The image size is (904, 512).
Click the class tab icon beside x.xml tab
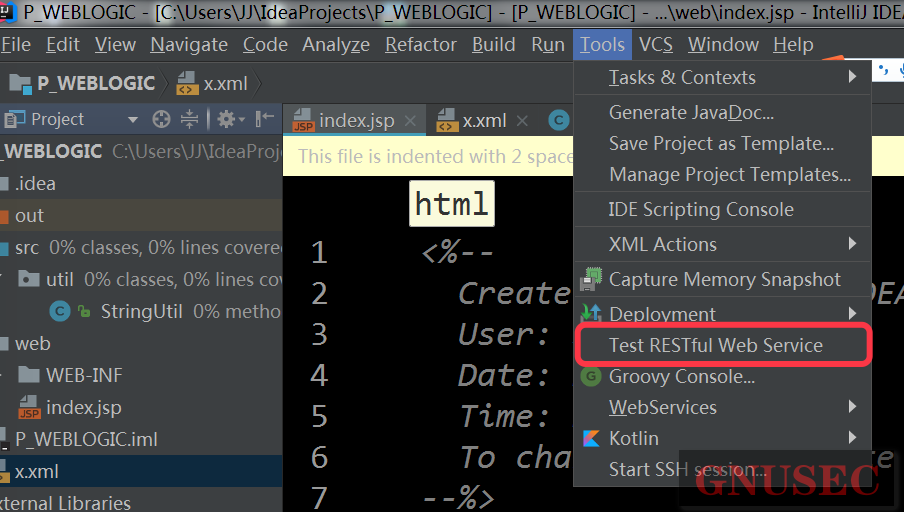558,120
